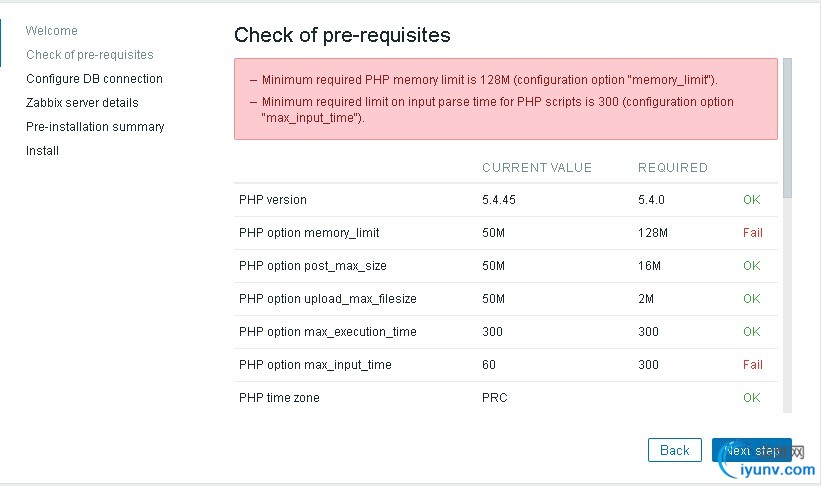This screenshot has width=821, height=486.
Task: Click the Check of pre-requisites heading
Action: [x=342, y=36]
